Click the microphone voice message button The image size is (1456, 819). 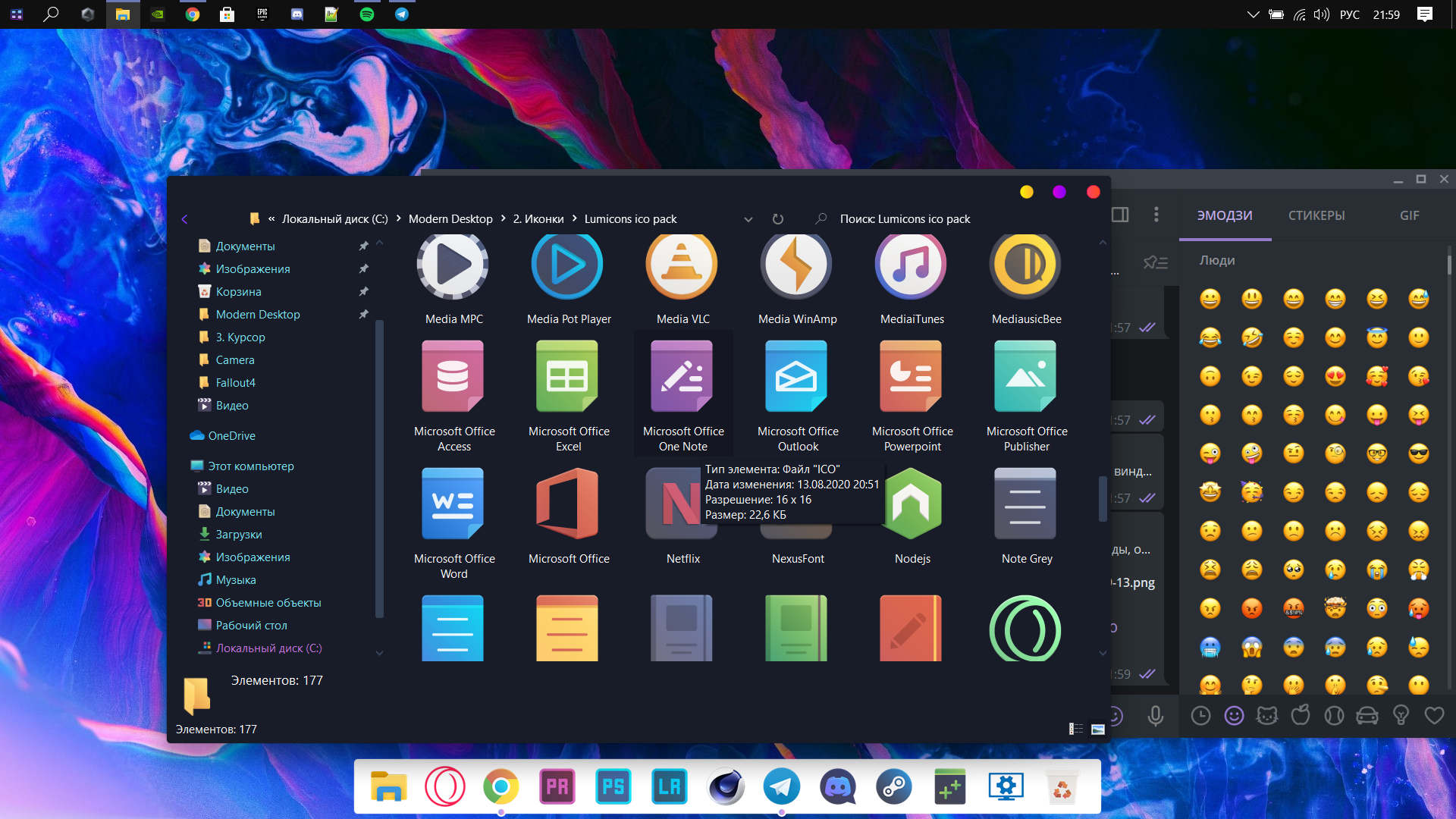1155,716
